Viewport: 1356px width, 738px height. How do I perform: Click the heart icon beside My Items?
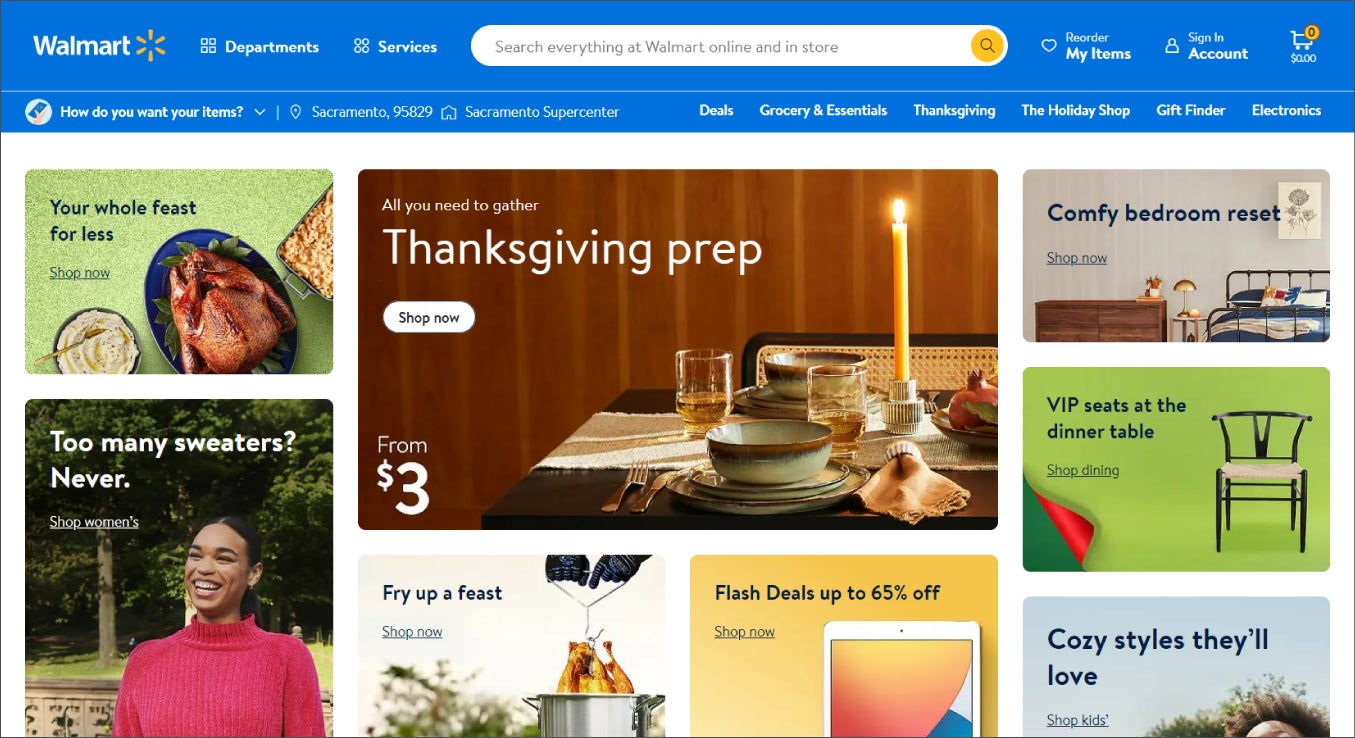click(1048, 46)
